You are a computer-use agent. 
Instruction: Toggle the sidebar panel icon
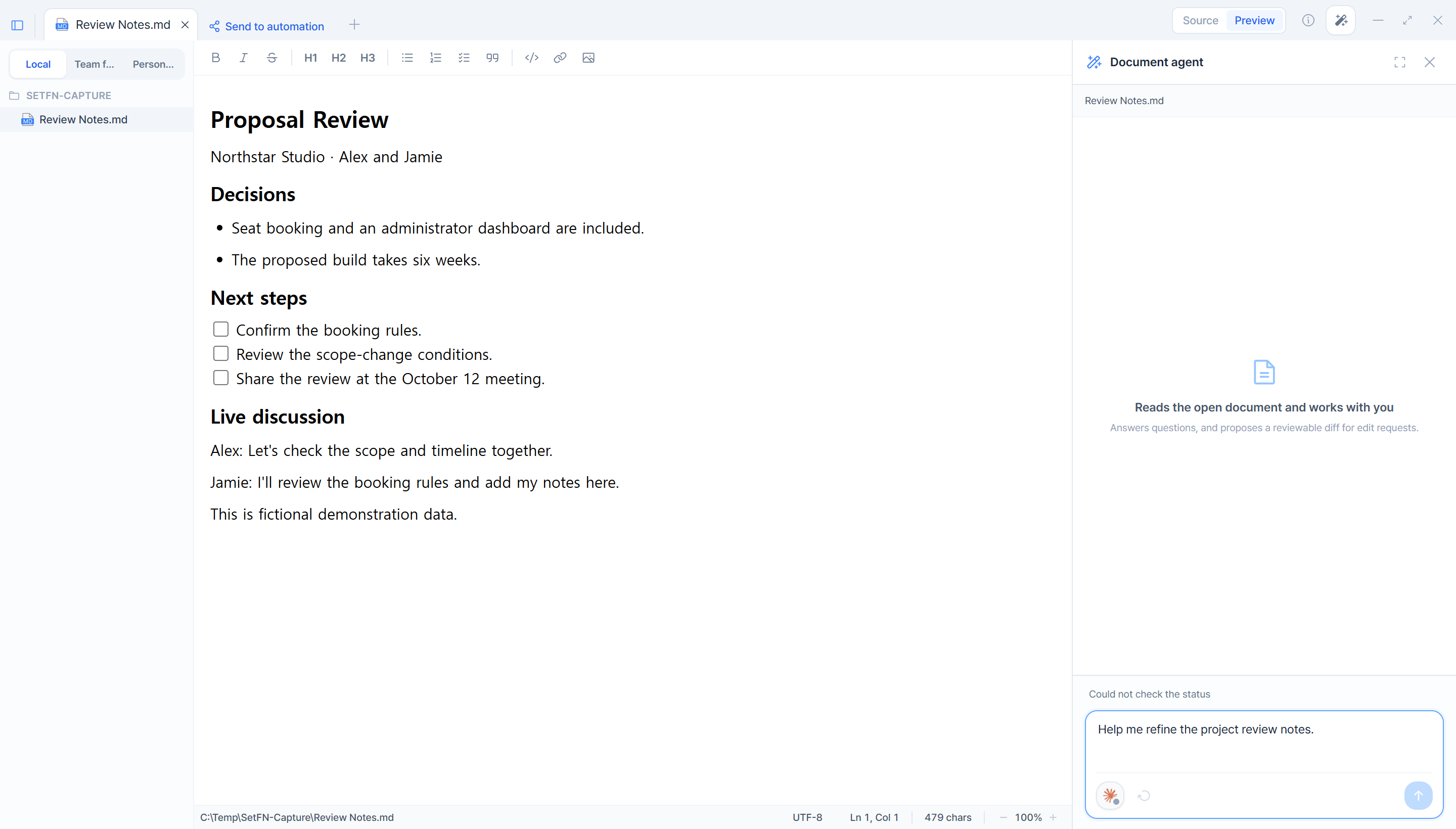coord(17,25)
